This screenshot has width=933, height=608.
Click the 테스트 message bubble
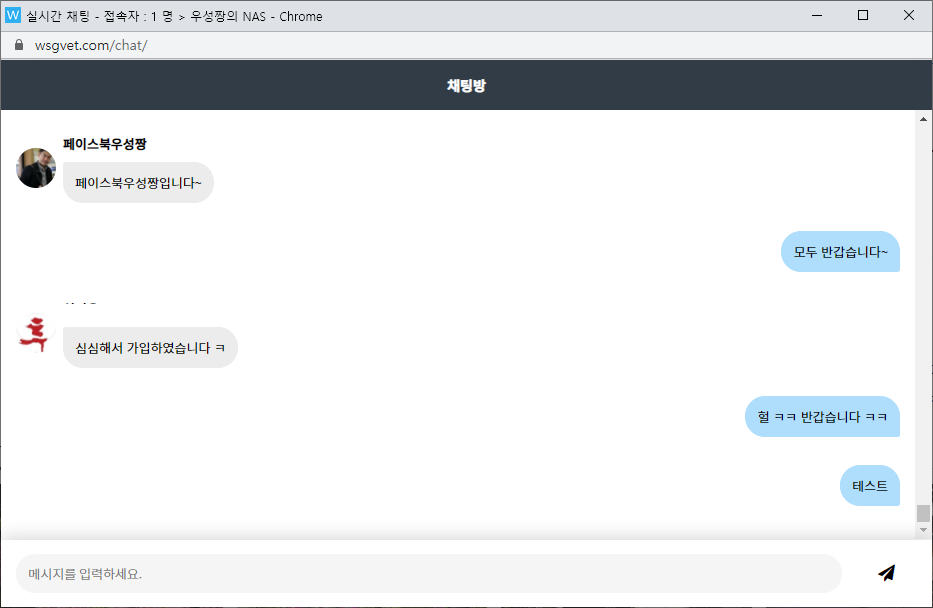(x=870, y=485)
